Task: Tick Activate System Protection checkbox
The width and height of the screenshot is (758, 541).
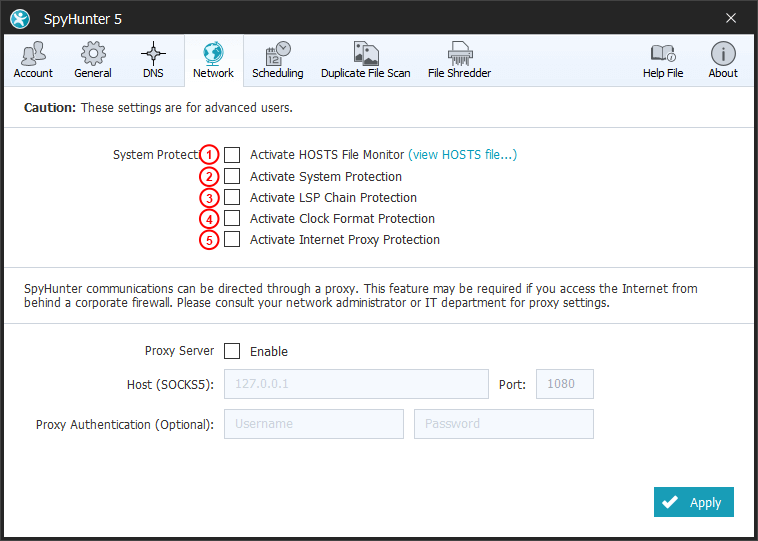Action: point(232,176)
